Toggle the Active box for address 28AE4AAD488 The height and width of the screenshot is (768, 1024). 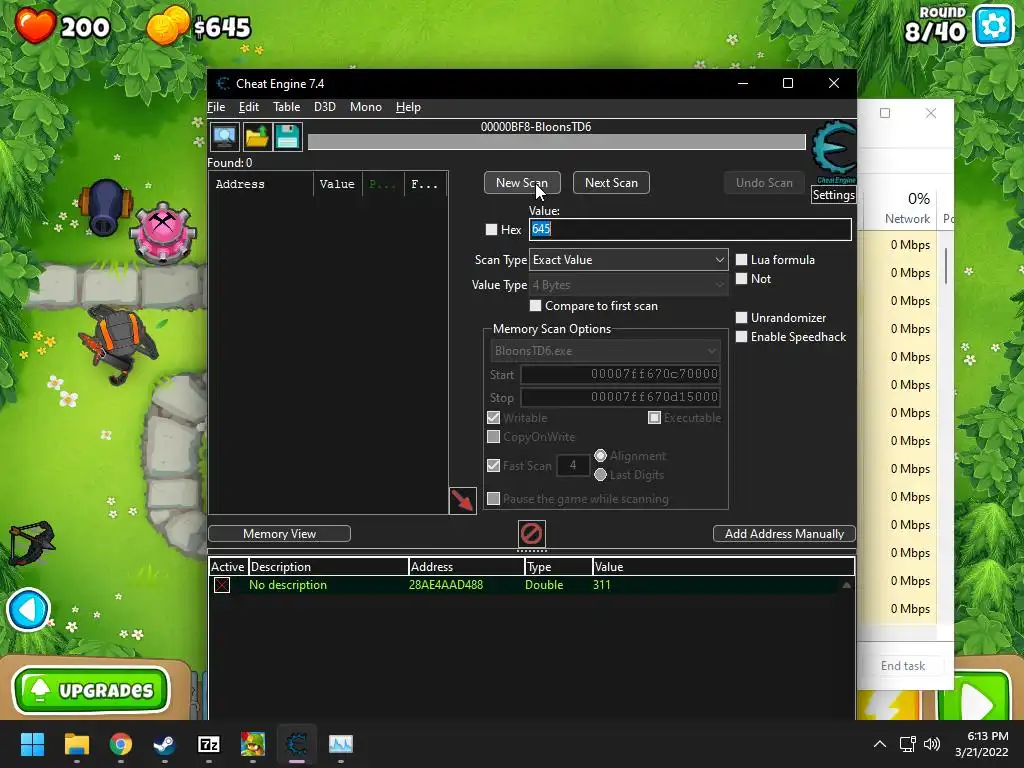[222, 585]
